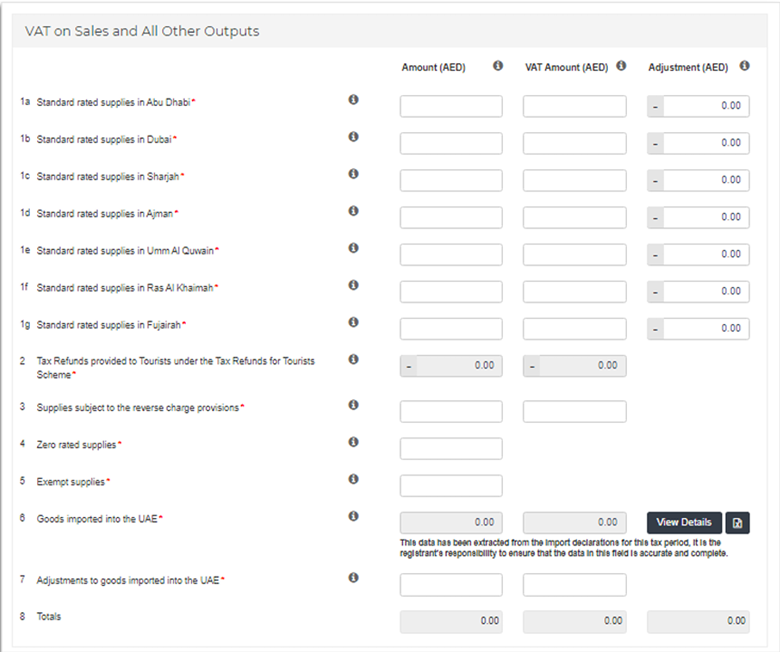Show info for Goods imported into the UAE
The image size is (780, 652).
(x=353, y=516)
